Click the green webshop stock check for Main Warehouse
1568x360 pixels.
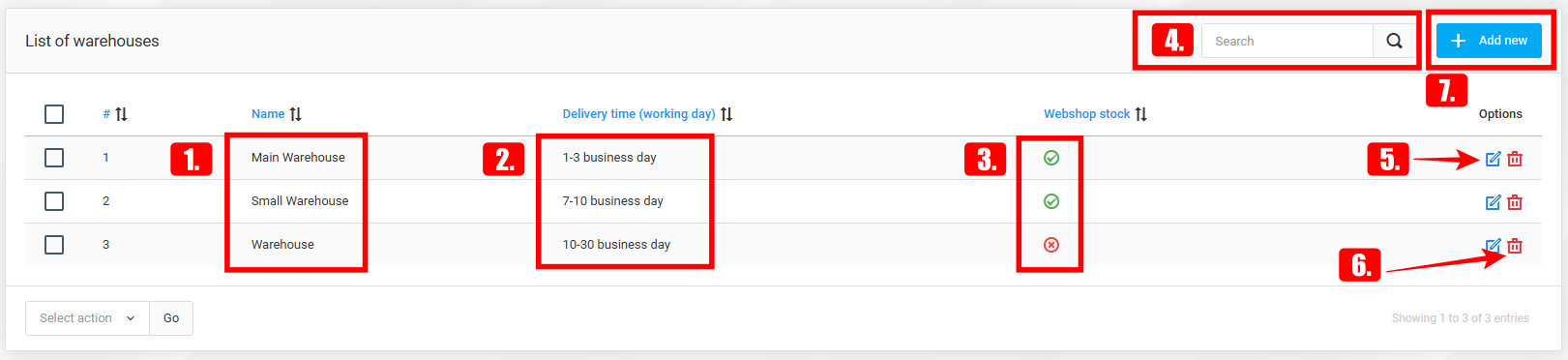click(x=1051, y=158)
